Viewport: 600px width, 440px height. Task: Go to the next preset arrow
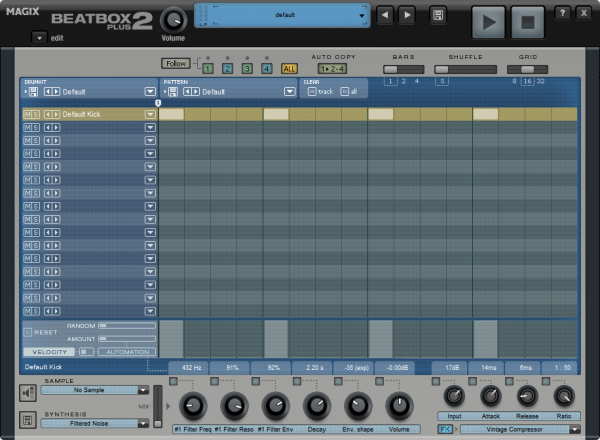[x=406, y=16]
